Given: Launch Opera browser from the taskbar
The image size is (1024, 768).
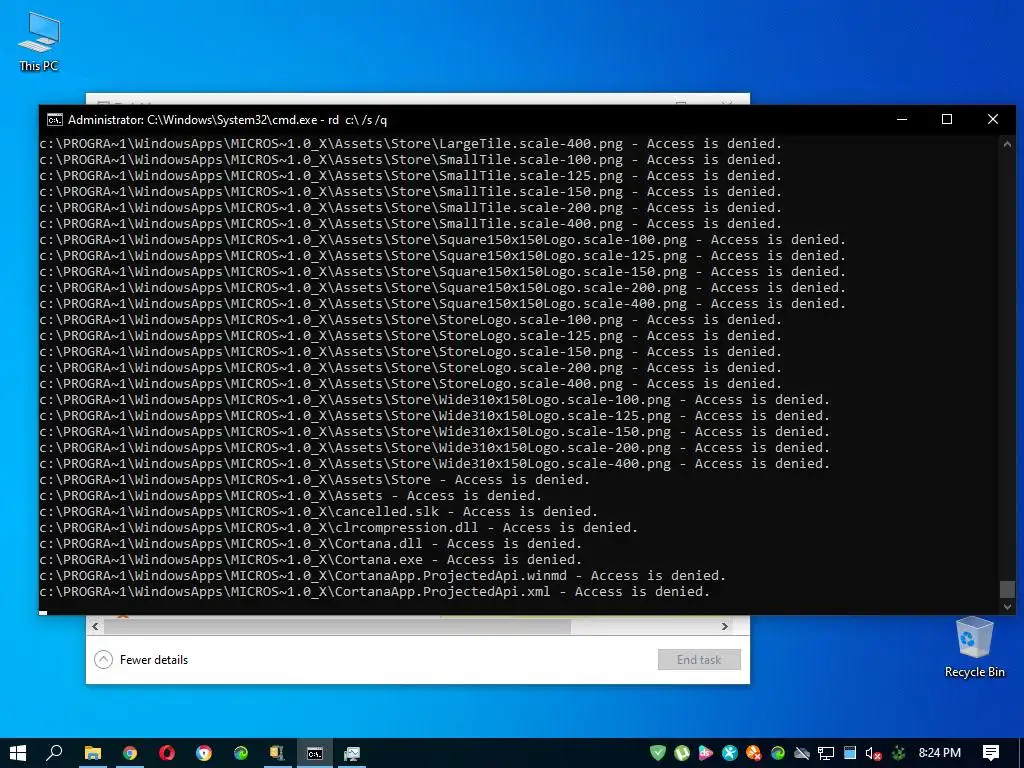Looking at the screenshot, I should (x=167, y=753).
